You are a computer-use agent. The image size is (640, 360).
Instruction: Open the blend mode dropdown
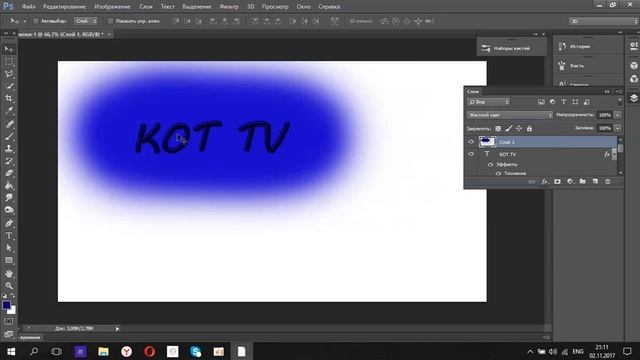click(x=510, y=115)
